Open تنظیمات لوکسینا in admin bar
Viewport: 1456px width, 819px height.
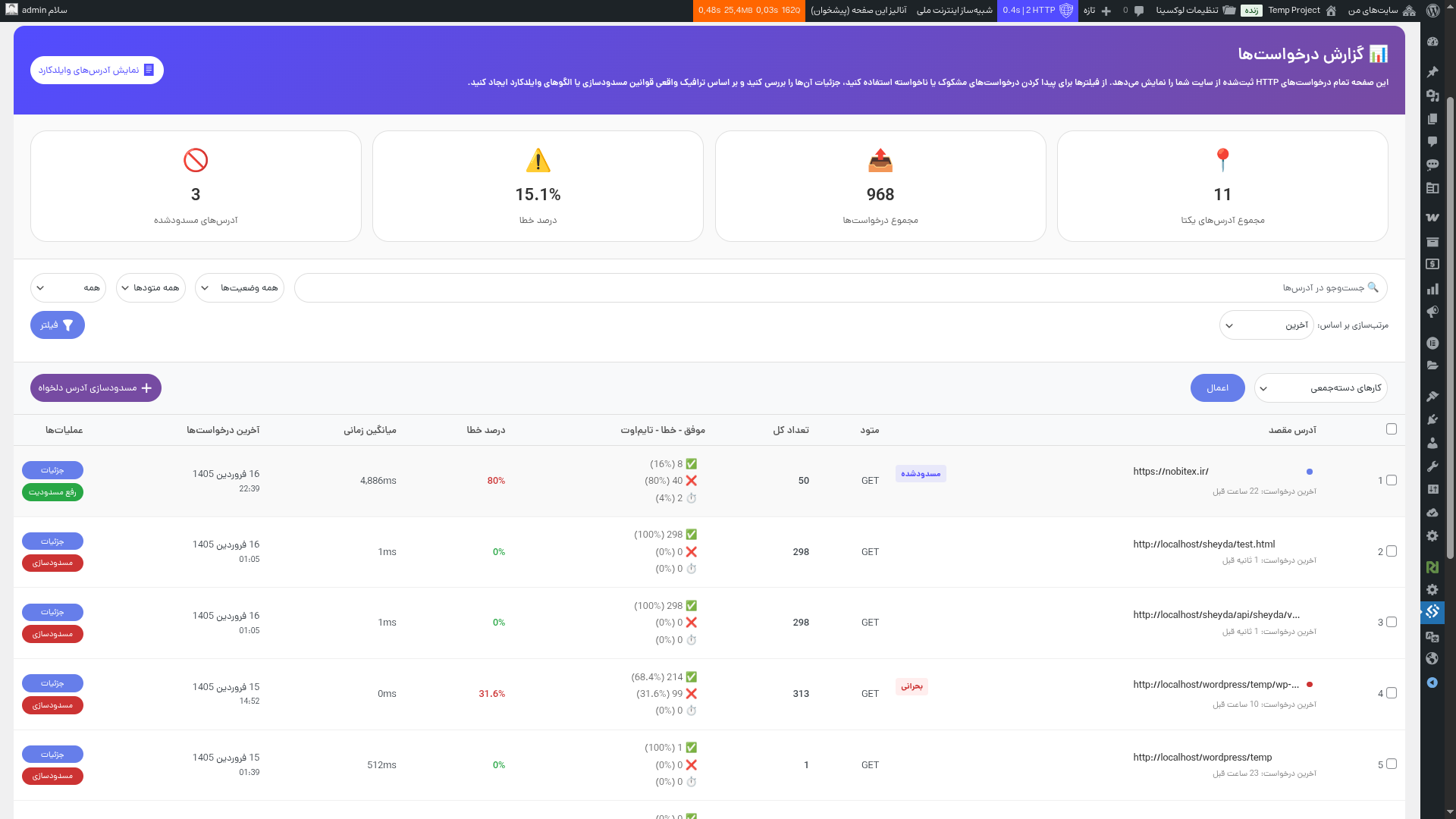1195,11
